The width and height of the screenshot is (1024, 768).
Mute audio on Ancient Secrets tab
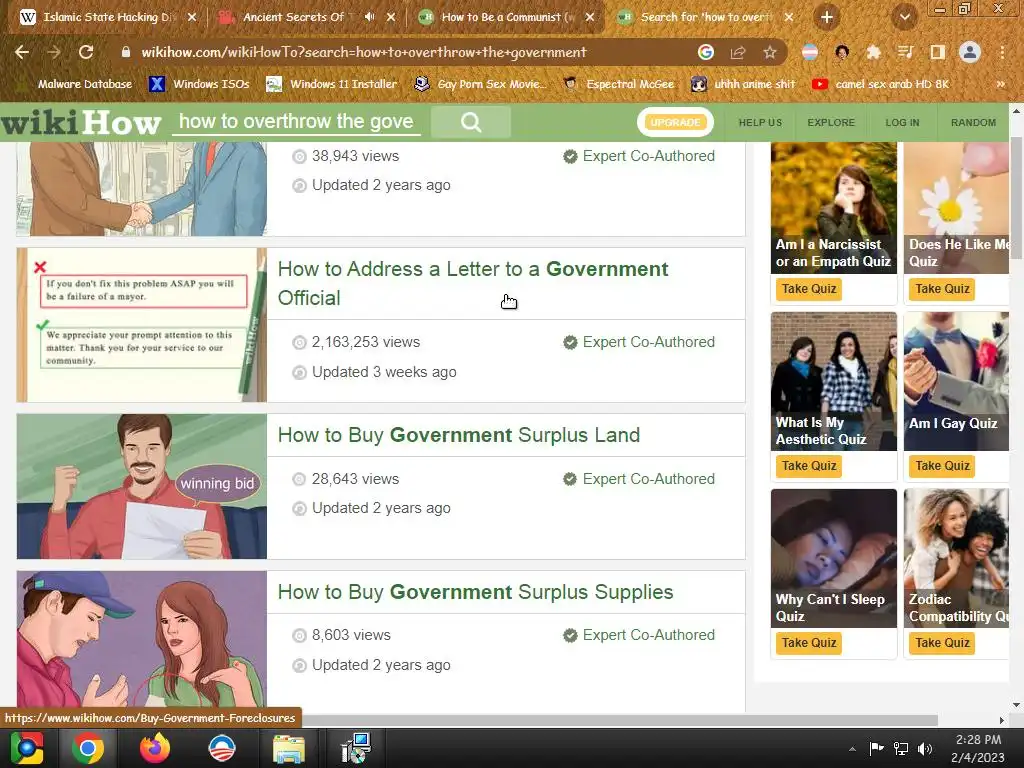coord(370,17)
